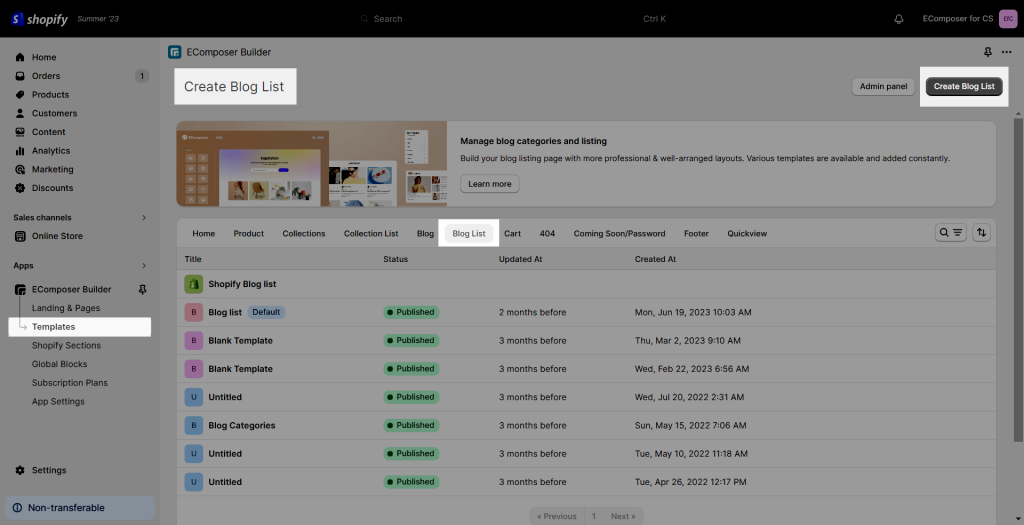Expand Sales channels section
Image resolution: width=1024 pixels, height=525 pixels.
pos(144,217)
